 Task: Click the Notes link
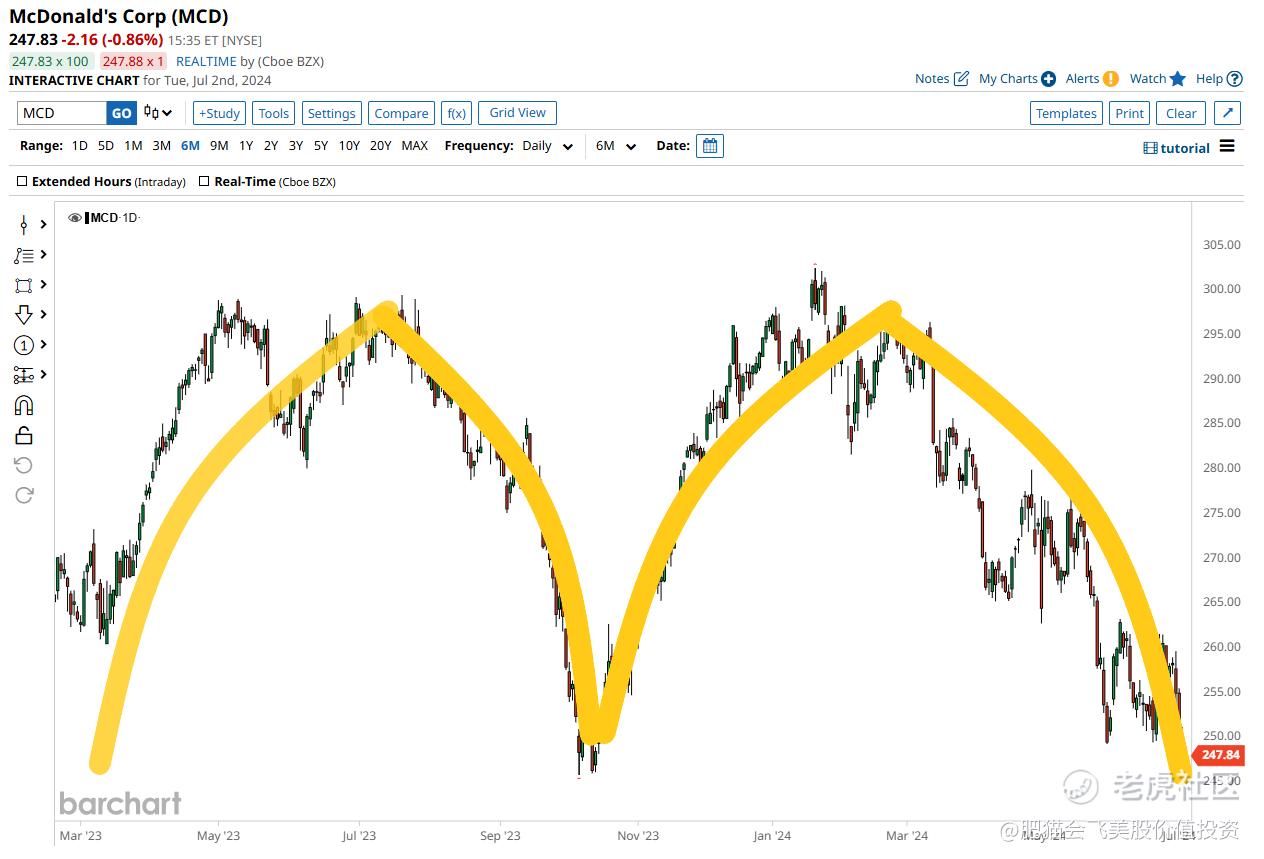click(932, 79)
